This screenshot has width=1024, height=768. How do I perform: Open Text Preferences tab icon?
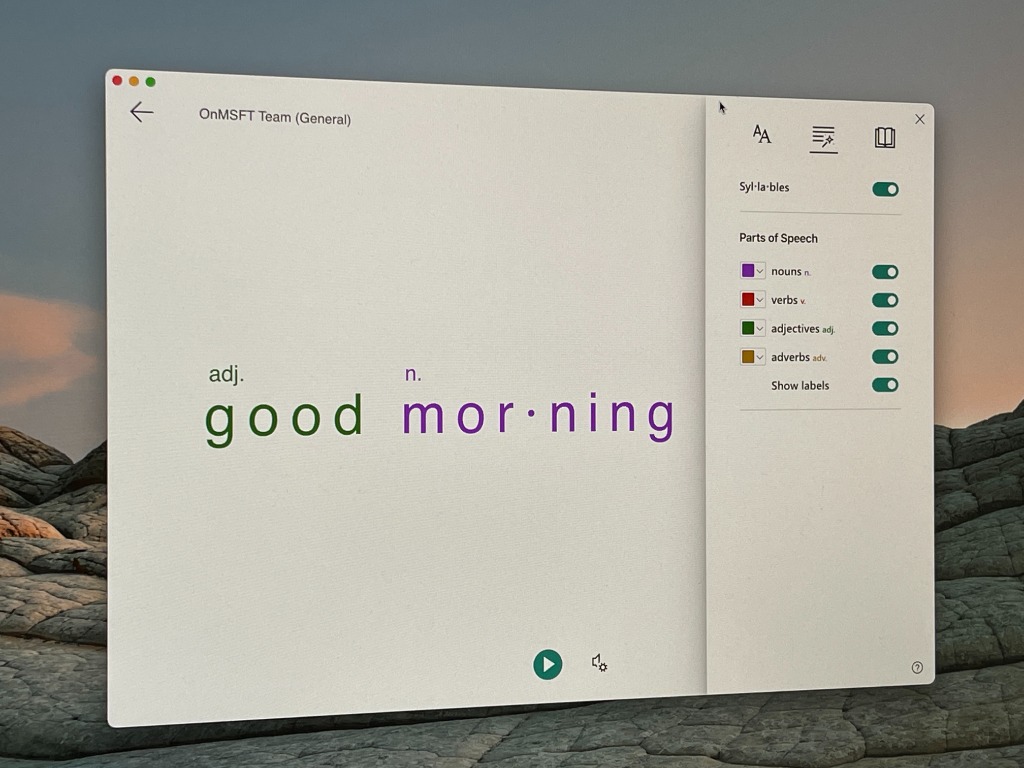[762, 135]
